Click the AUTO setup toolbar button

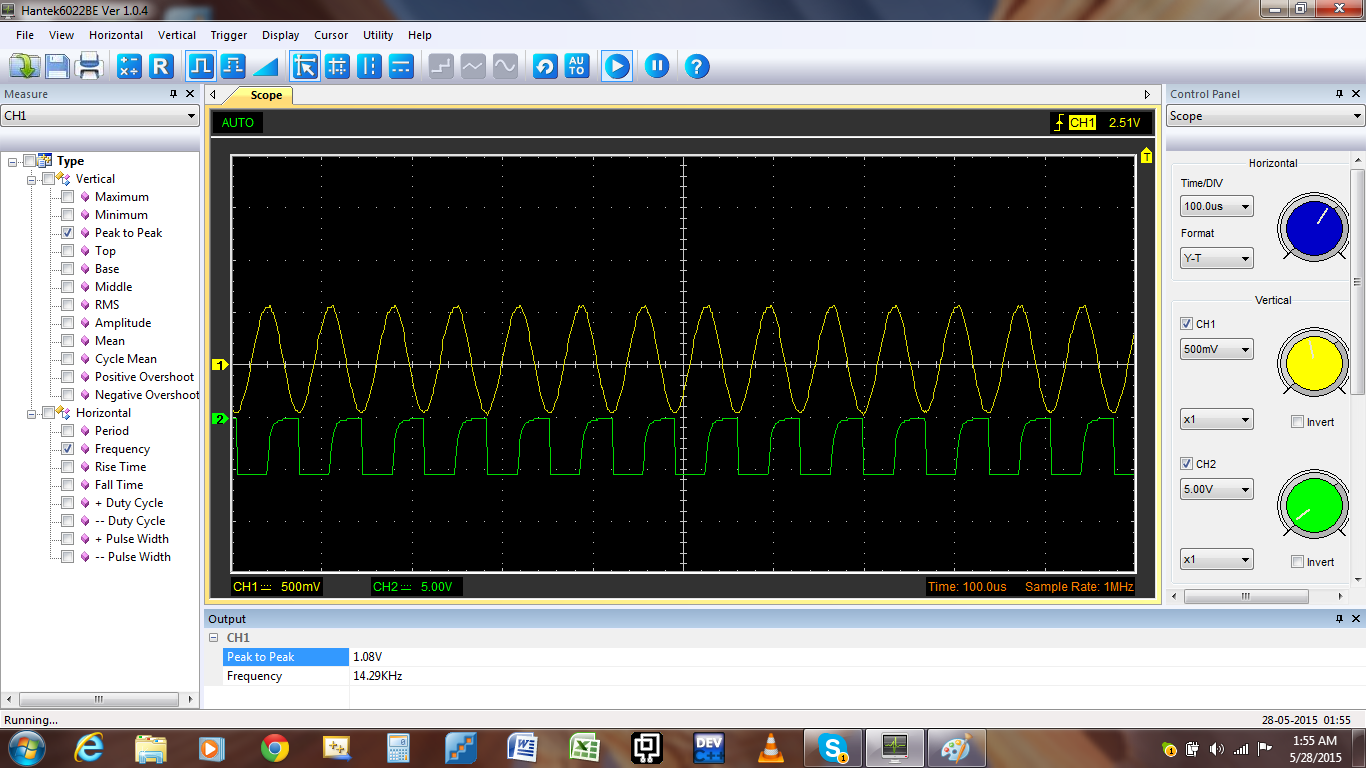577,67
